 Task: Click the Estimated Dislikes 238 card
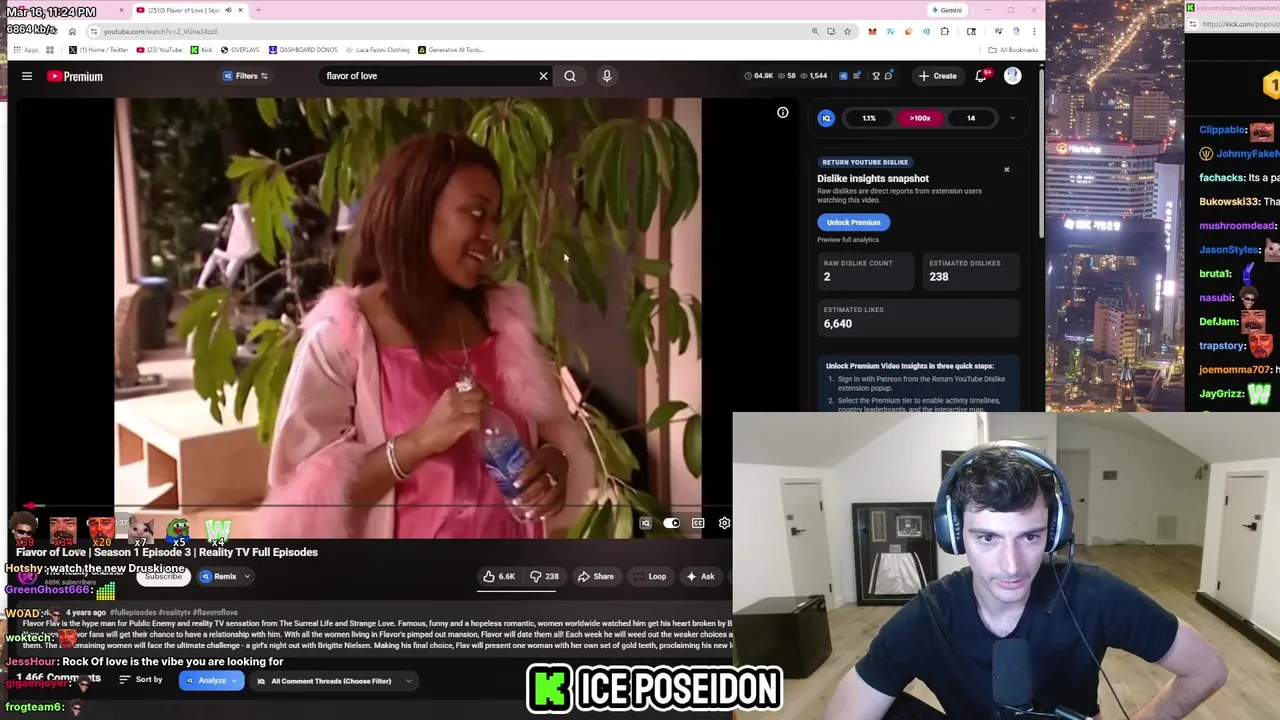click(x=970, y=270)
